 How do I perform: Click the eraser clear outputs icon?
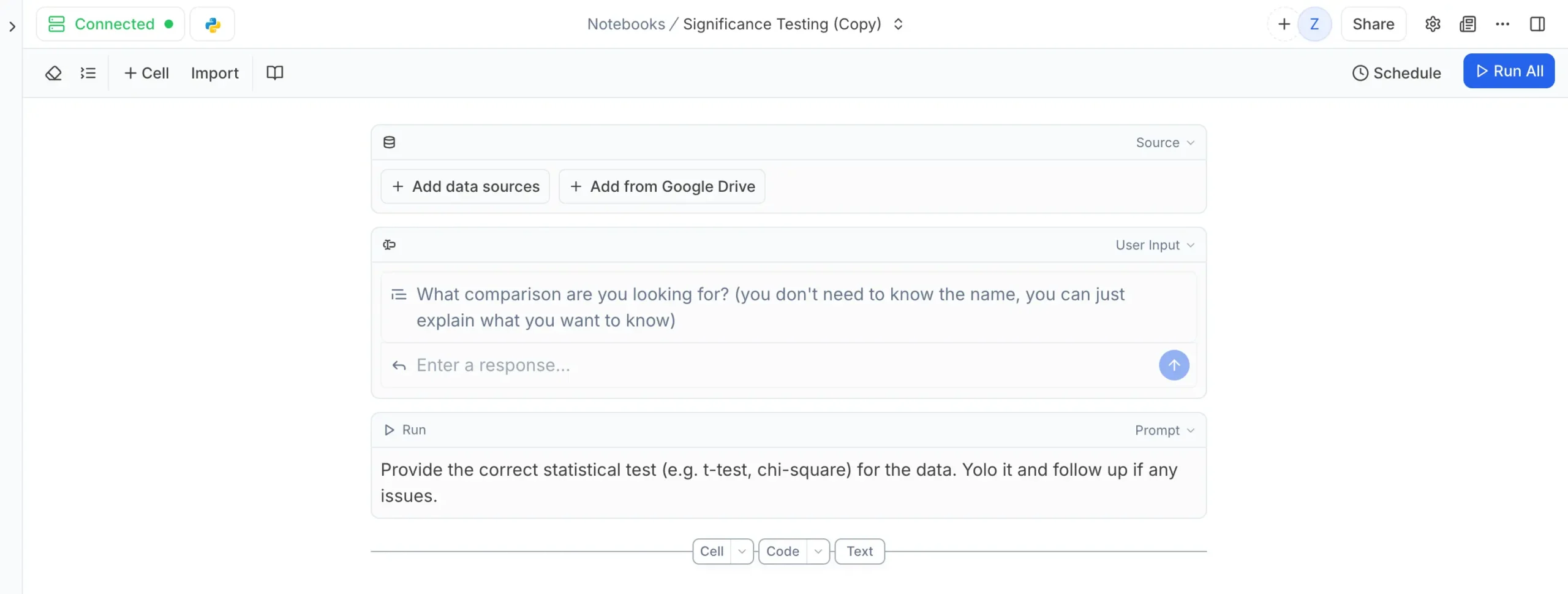(x=53, y=73)
